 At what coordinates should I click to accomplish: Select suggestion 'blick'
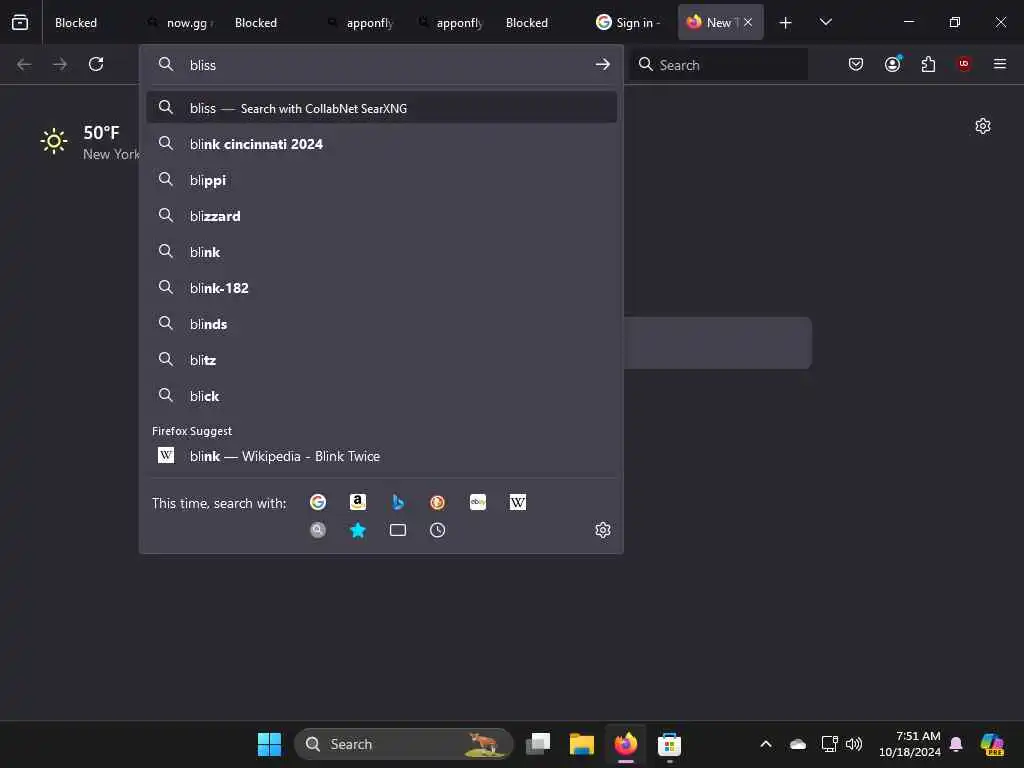coord(381,395)
